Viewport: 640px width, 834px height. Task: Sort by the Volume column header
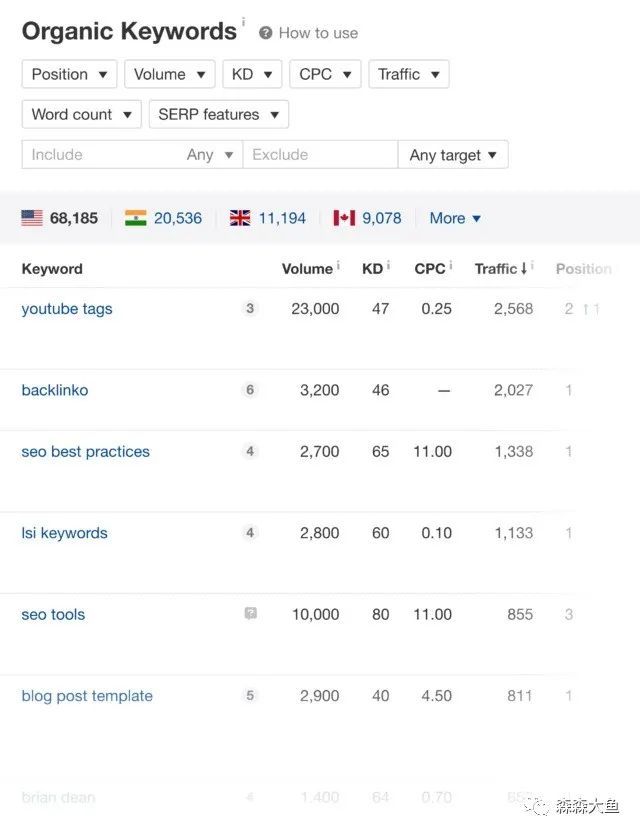(307, 269)
